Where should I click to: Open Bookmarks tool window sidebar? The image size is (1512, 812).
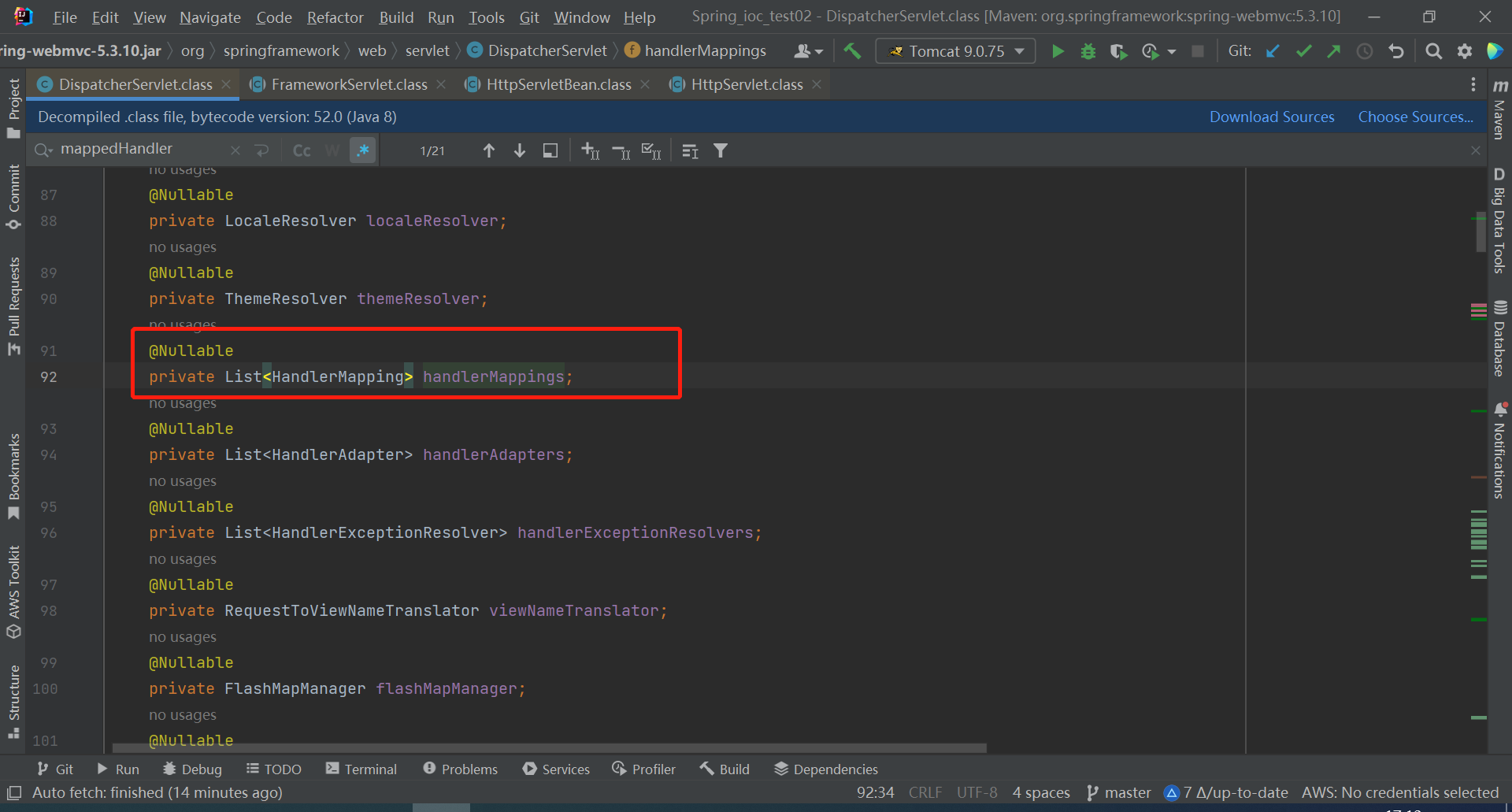click(x=13, y=476)
